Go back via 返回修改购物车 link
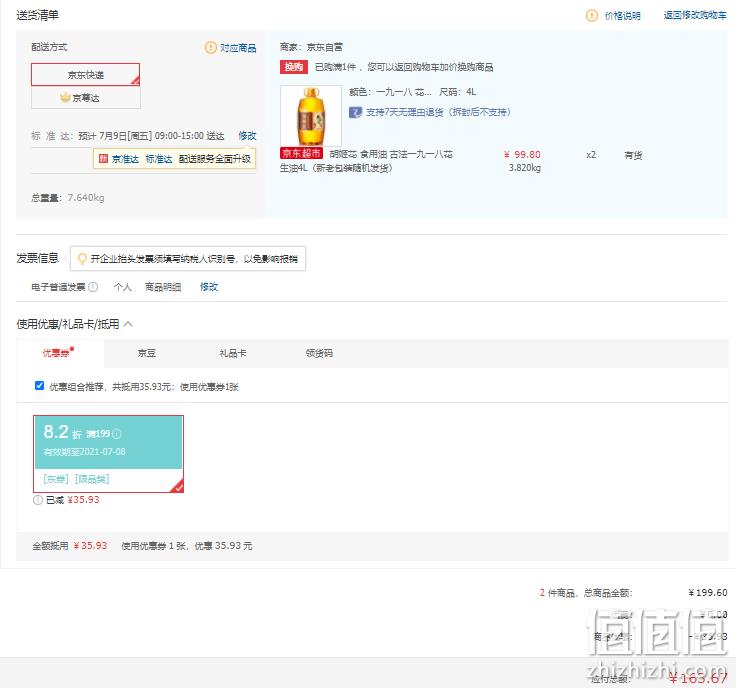 coord(695,15)
